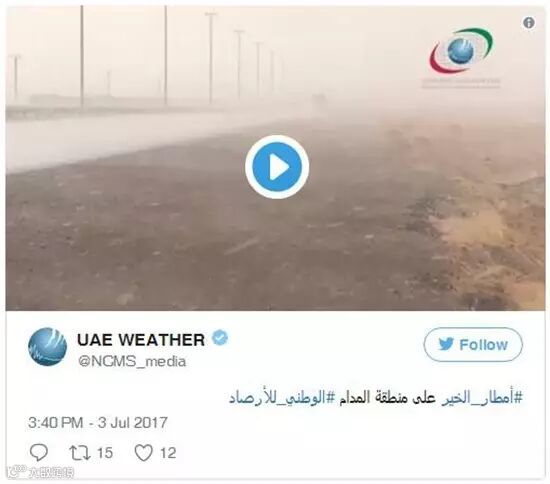Click the source watermark at the bottom-left corner
This screenshot has width=550, height=484.
click(40, 473)
